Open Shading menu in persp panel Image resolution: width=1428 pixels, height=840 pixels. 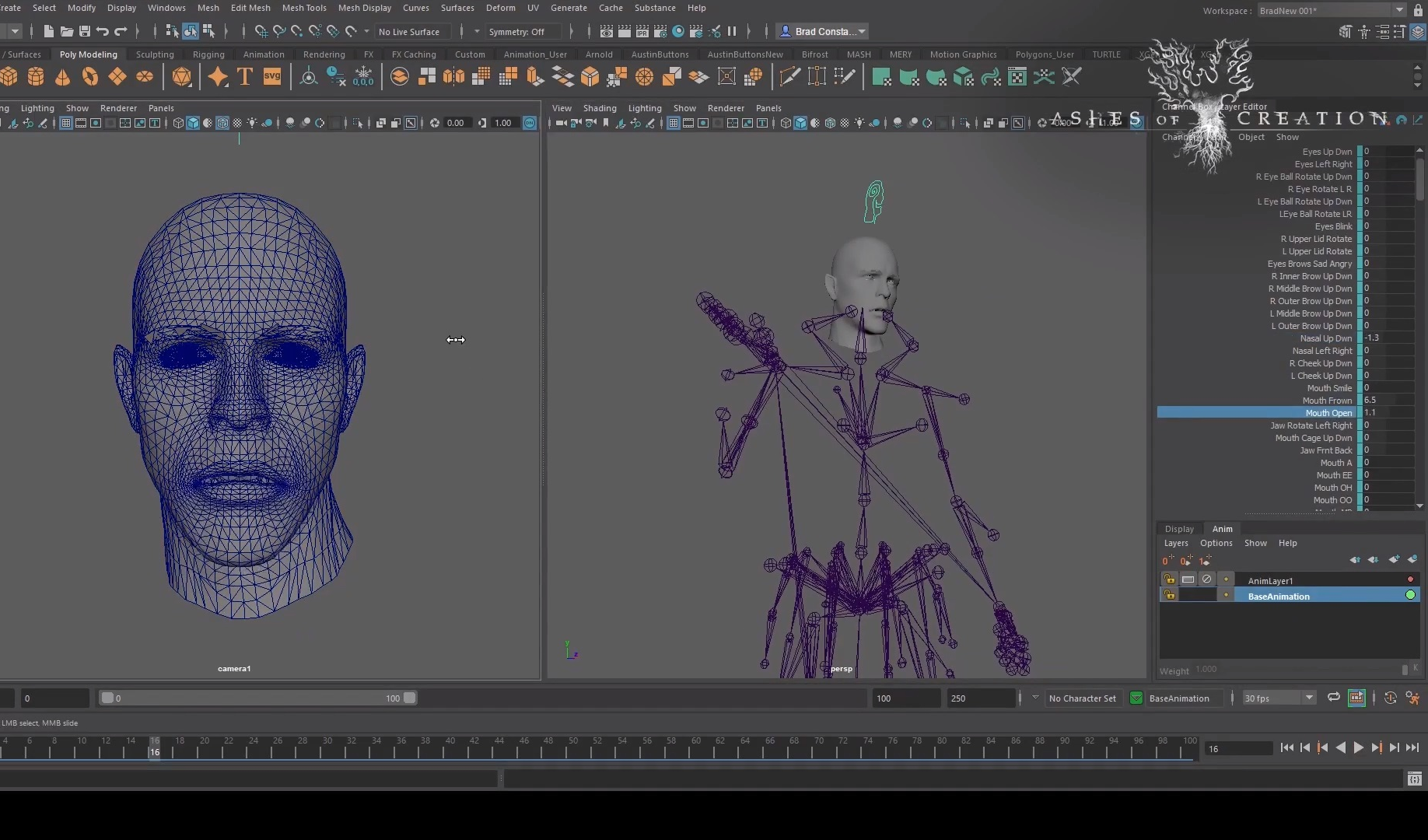pos(600,108)
